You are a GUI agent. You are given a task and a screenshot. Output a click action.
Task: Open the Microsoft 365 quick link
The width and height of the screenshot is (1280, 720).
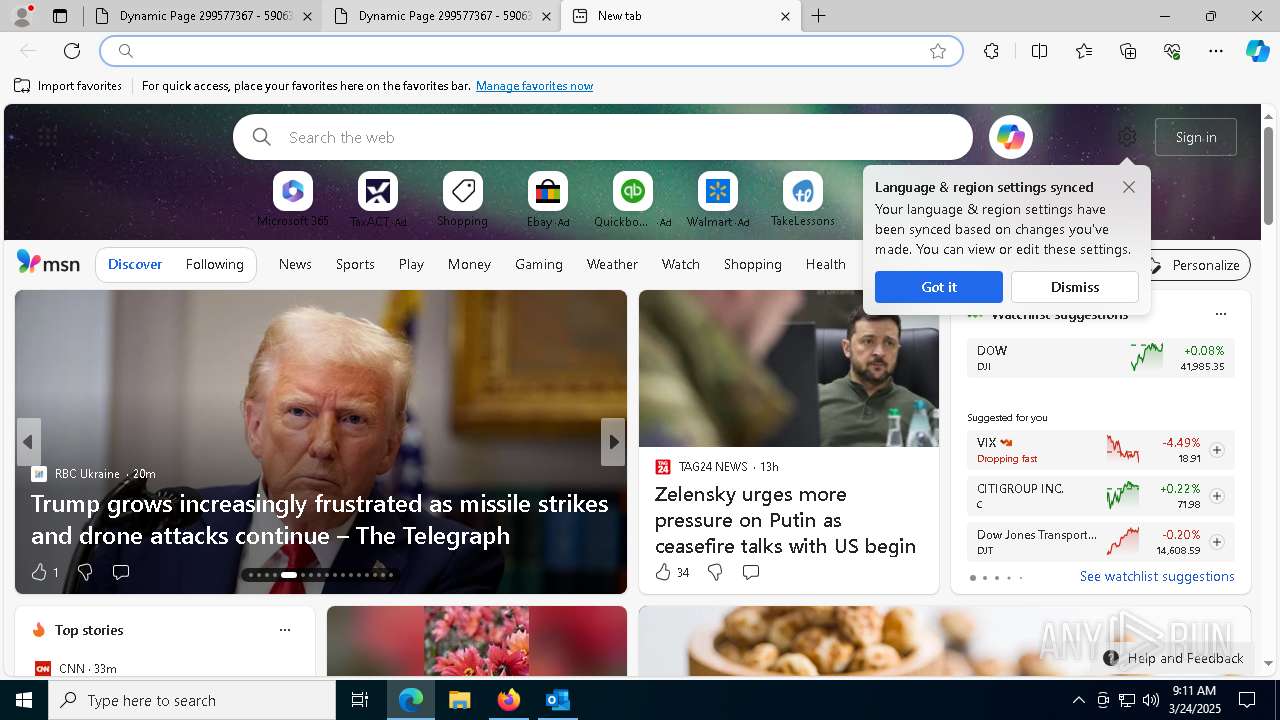pyautogui.click(x=293, y=199)
